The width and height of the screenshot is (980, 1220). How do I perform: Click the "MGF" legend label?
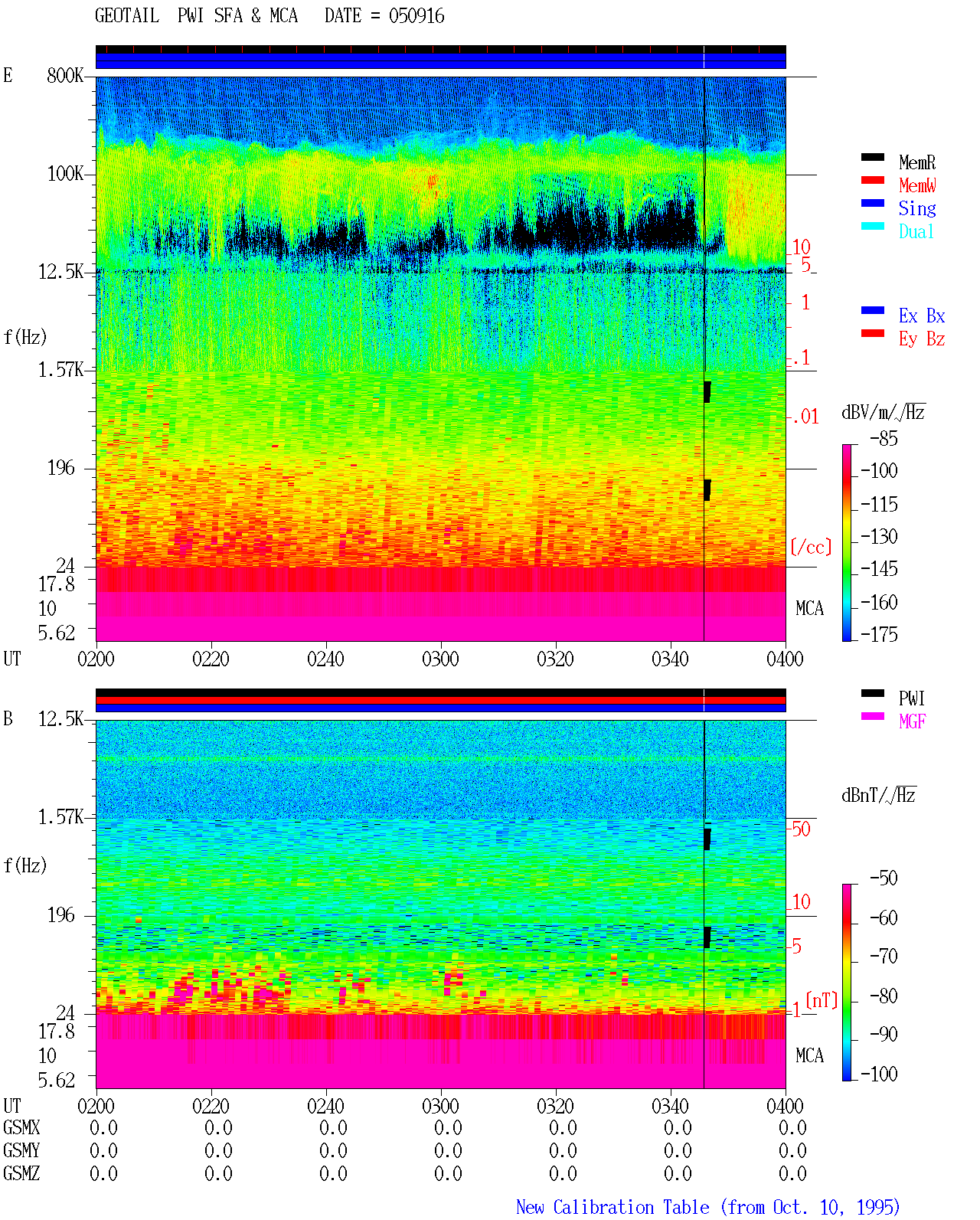point(913,721)
